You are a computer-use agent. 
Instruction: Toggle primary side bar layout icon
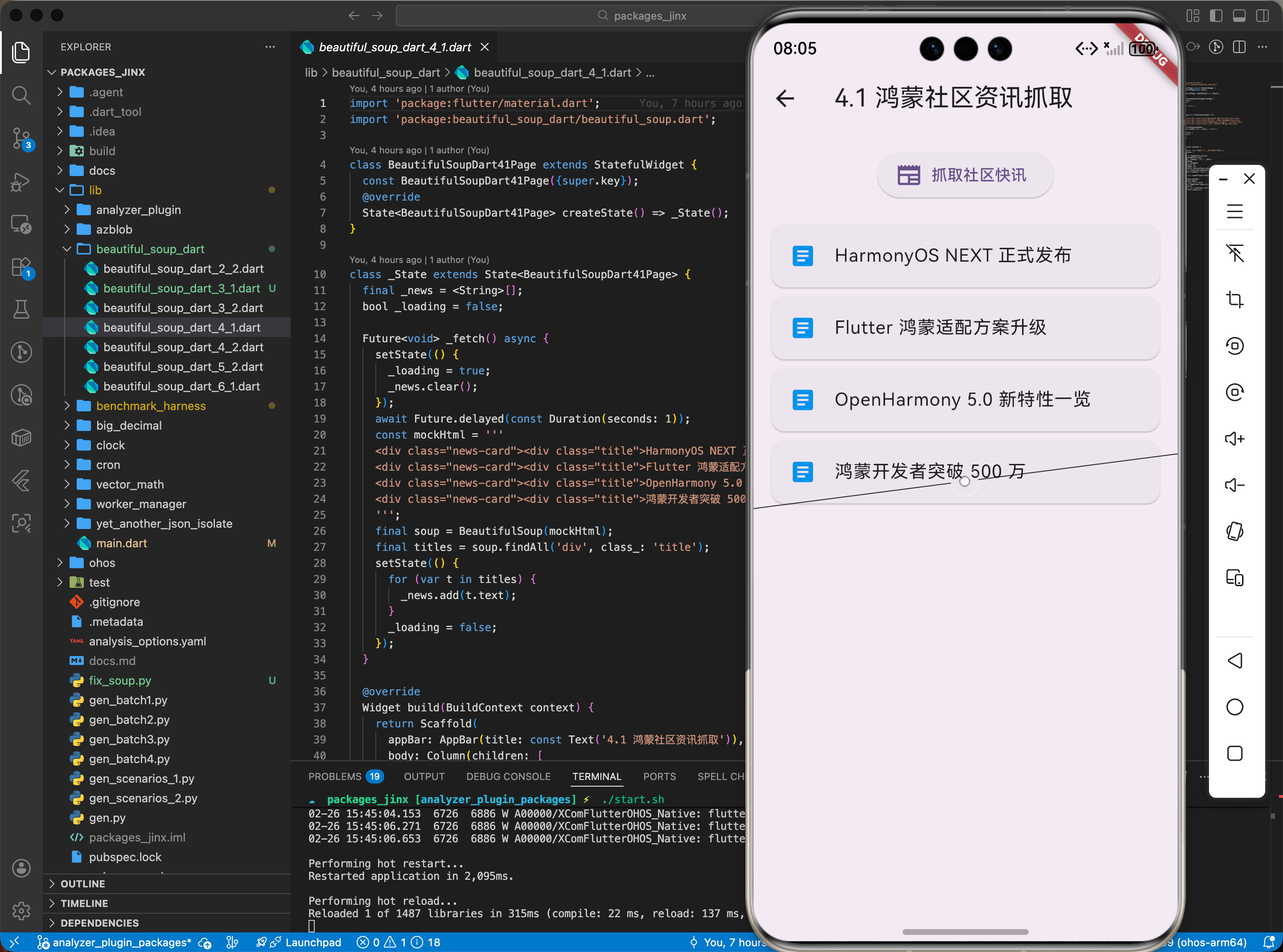pos(1216,16)
